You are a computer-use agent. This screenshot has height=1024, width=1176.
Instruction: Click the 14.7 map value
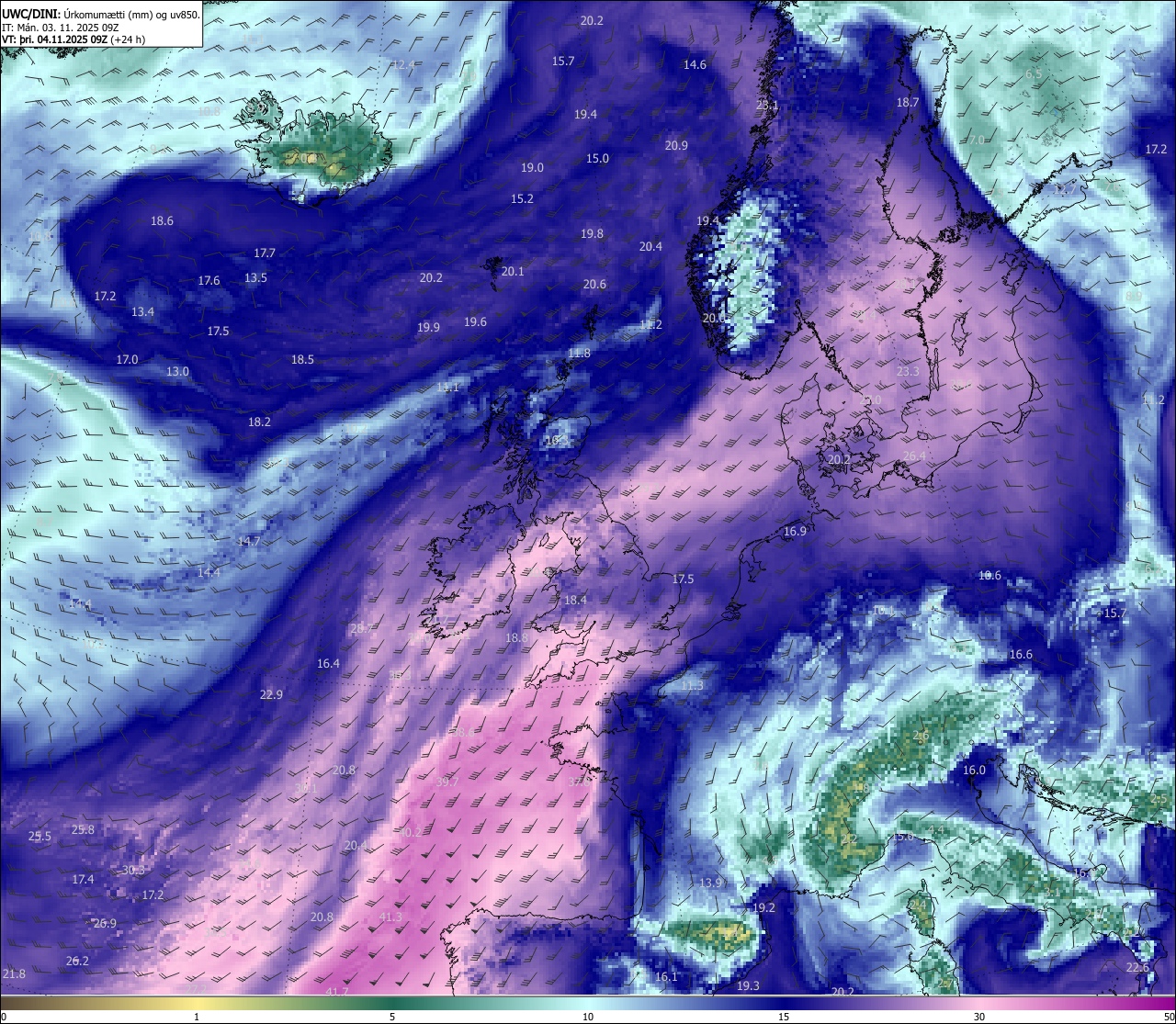click(249, 541)
